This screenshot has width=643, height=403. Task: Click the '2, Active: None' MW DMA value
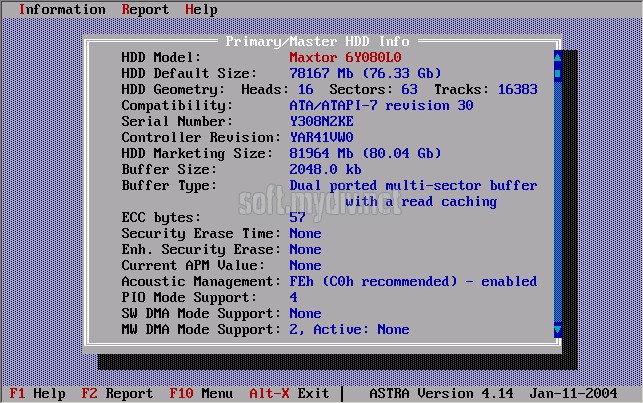349,329
